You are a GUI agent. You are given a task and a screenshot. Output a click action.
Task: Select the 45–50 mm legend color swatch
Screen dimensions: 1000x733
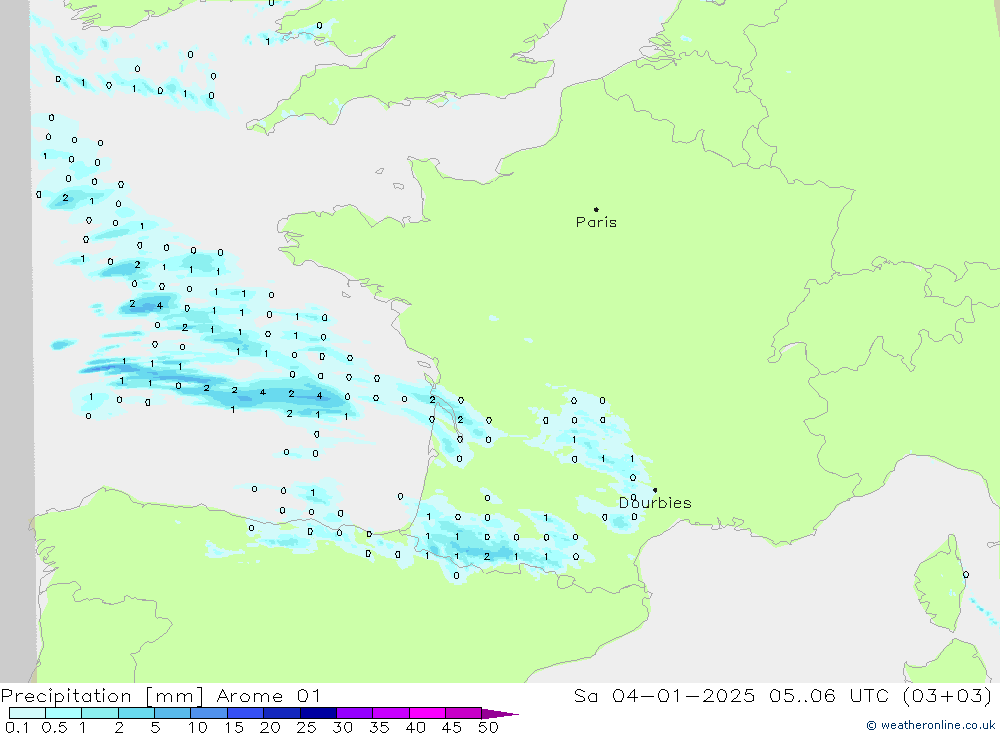[463, 713]
